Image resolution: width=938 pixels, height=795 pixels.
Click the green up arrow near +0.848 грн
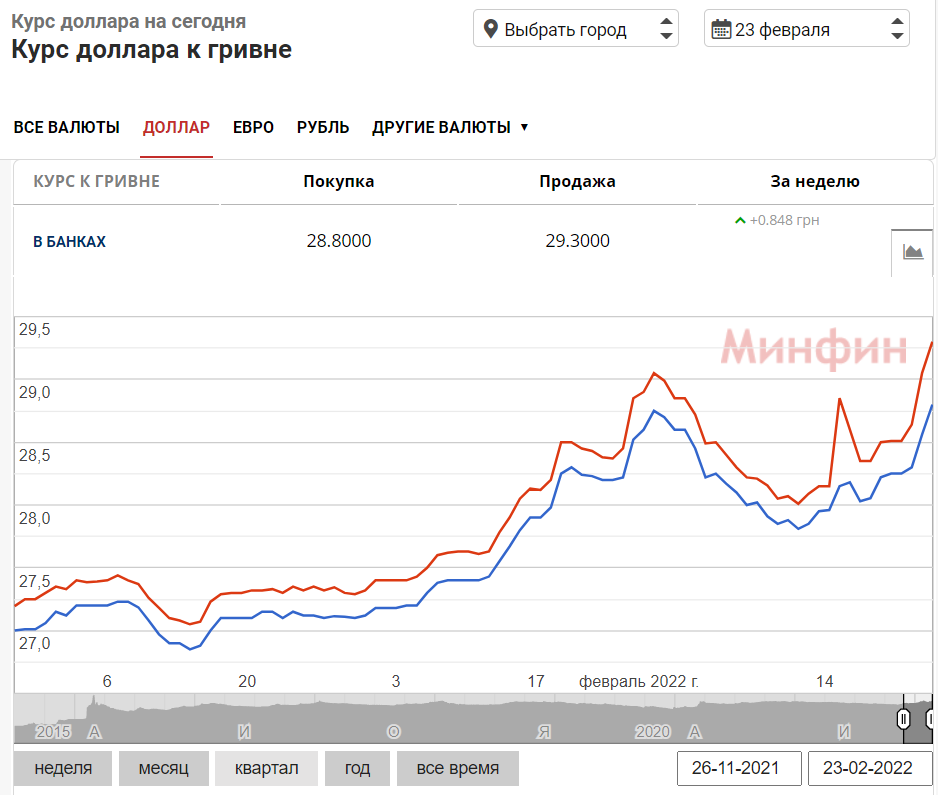tap(740, 218)
